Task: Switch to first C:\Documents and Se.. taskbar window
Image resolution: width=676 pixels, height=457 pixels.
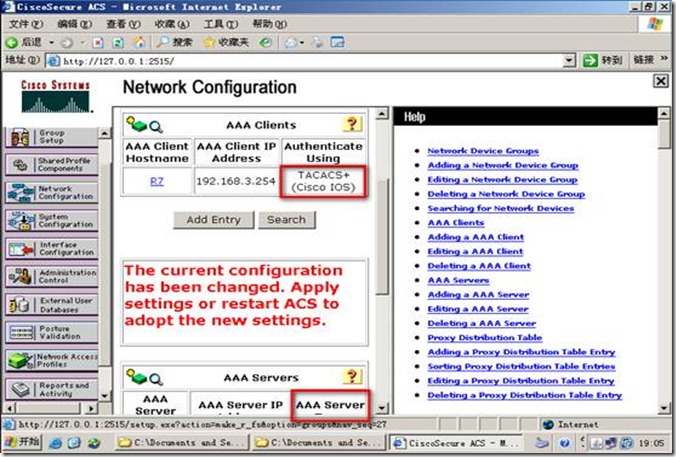Action: pyautogui.click(x=181, y=443)
